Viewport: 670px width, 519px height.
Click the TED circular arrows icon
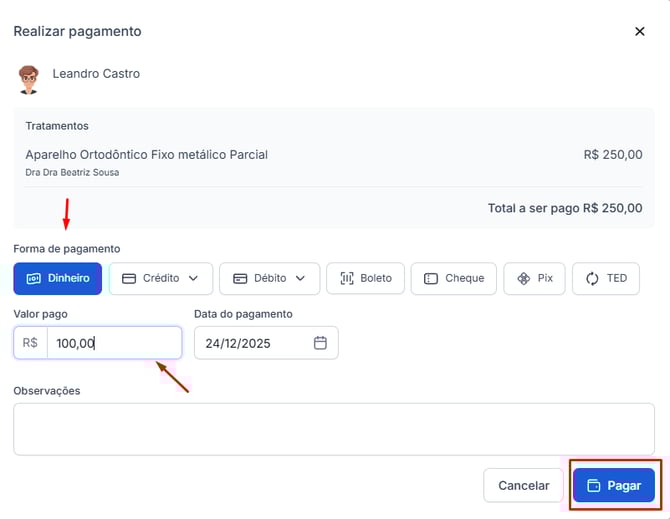tap(592, 278)
